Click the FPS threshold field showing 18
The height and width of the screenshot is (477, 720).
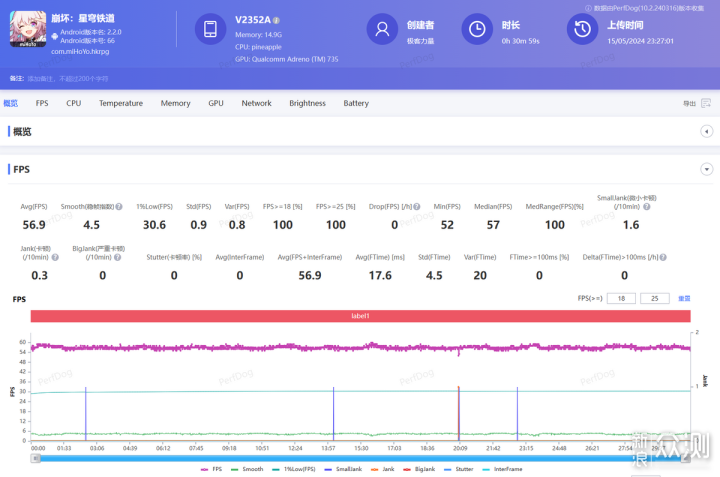[x=621, y=298]
